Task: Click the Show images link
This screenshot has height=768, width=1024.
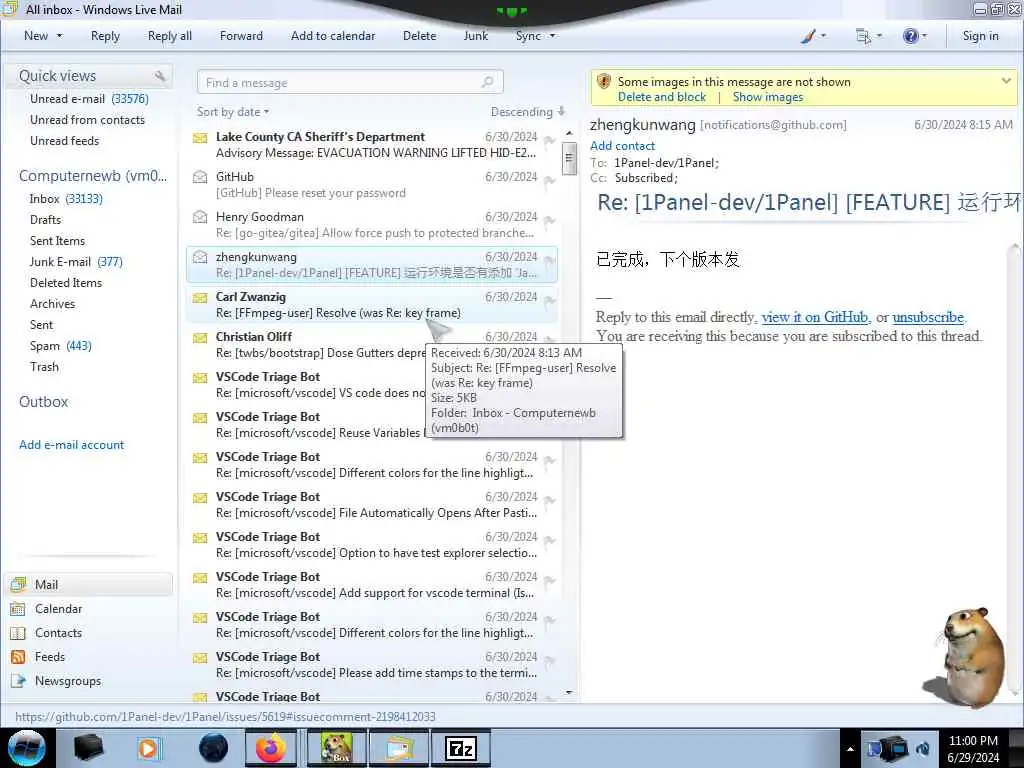Action: click(x=768, y=97)
